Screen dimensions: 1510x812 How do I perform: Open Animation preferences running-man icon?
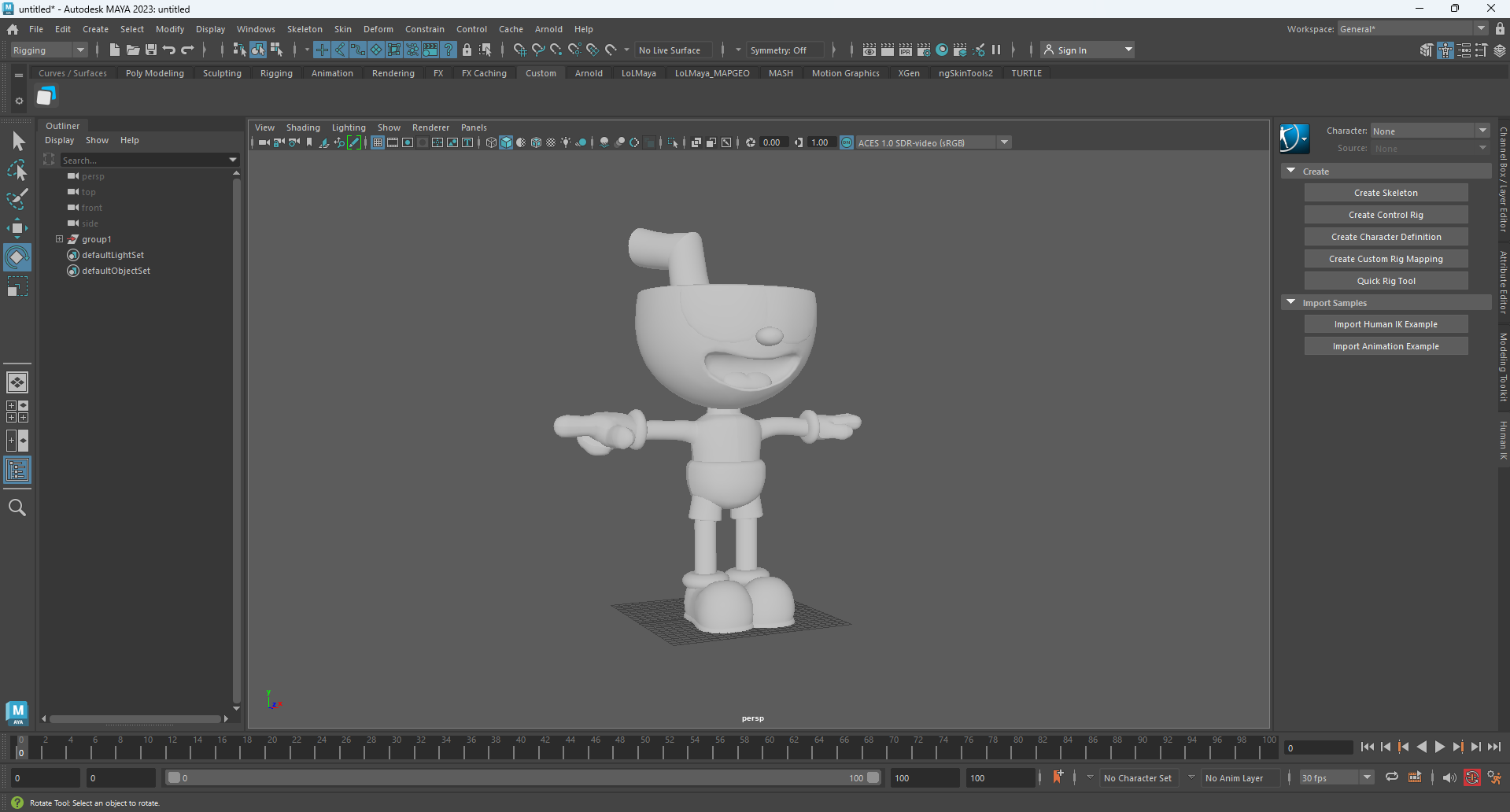(x=1494, y=777)
